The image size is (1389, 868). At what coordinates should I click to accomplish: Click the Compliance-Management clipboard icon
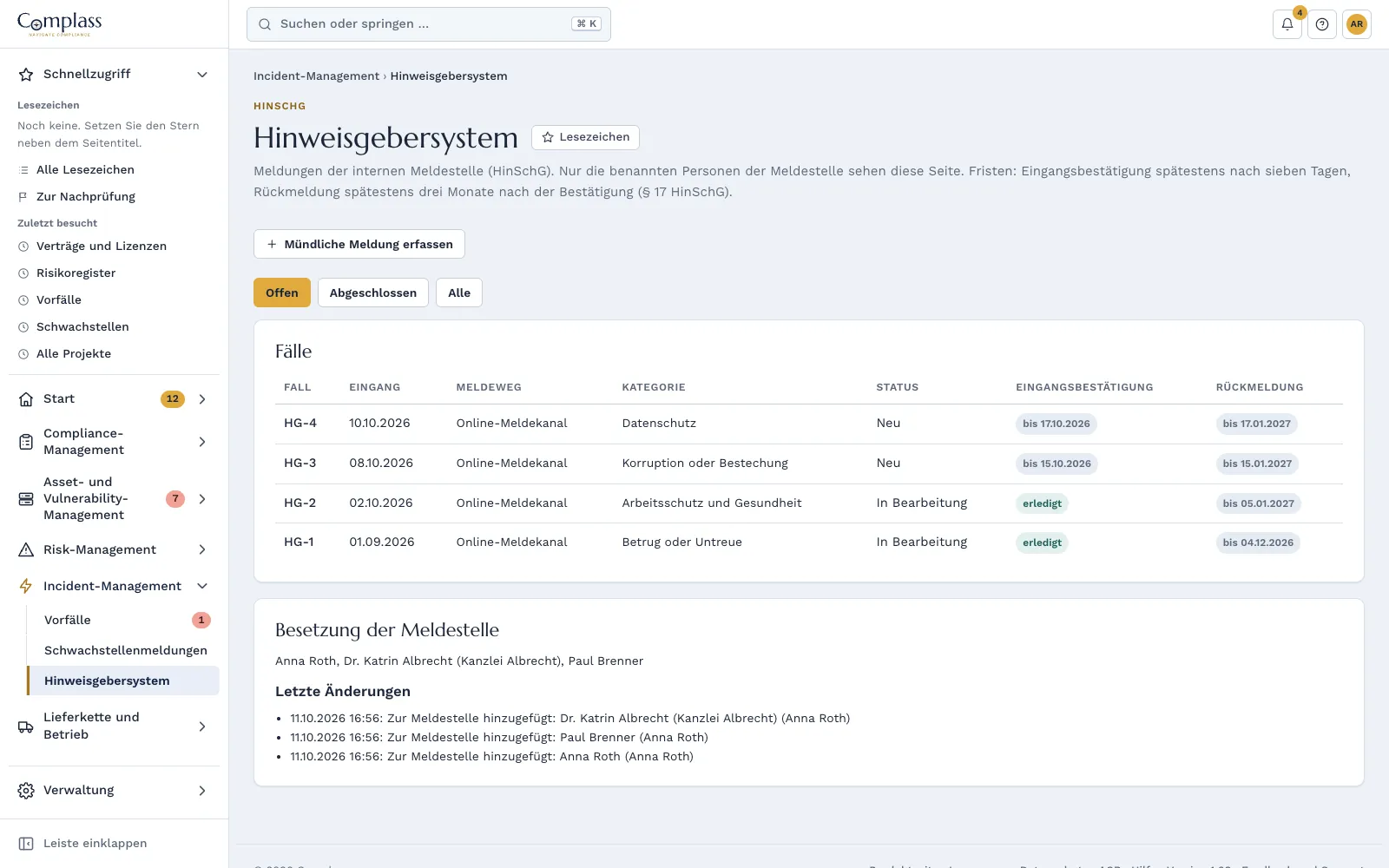pos(26,442)
